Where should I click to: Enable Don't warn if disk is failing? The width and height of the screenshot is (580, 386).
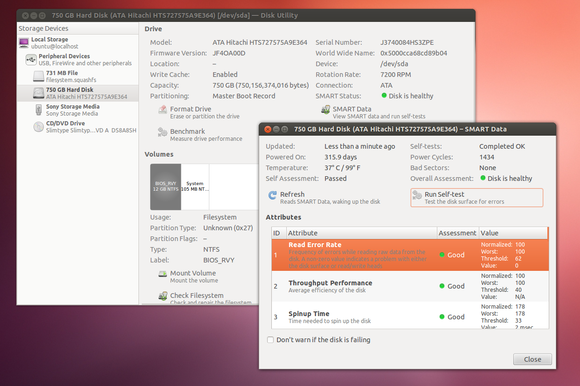click(270, 340)
